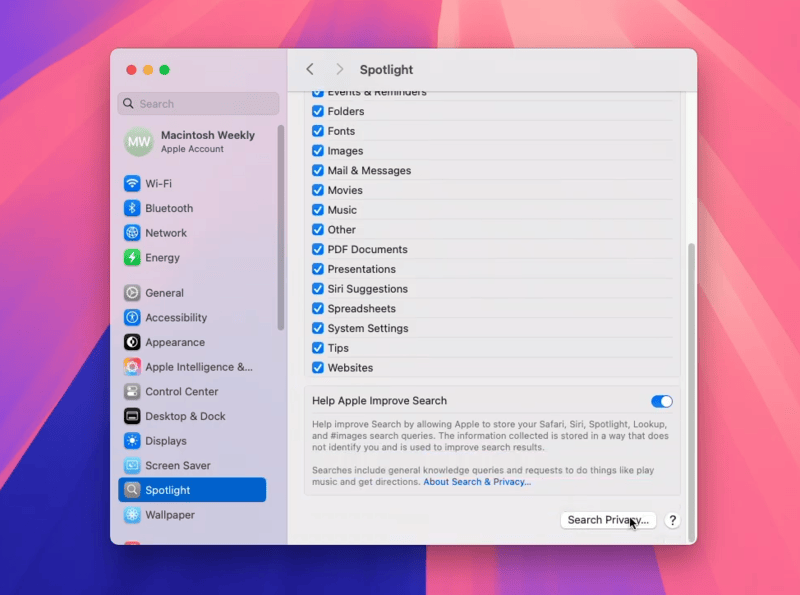Disable Websites in search results
Image resolution: width=800 pixels, height=595 pixels.
[318, 368]
